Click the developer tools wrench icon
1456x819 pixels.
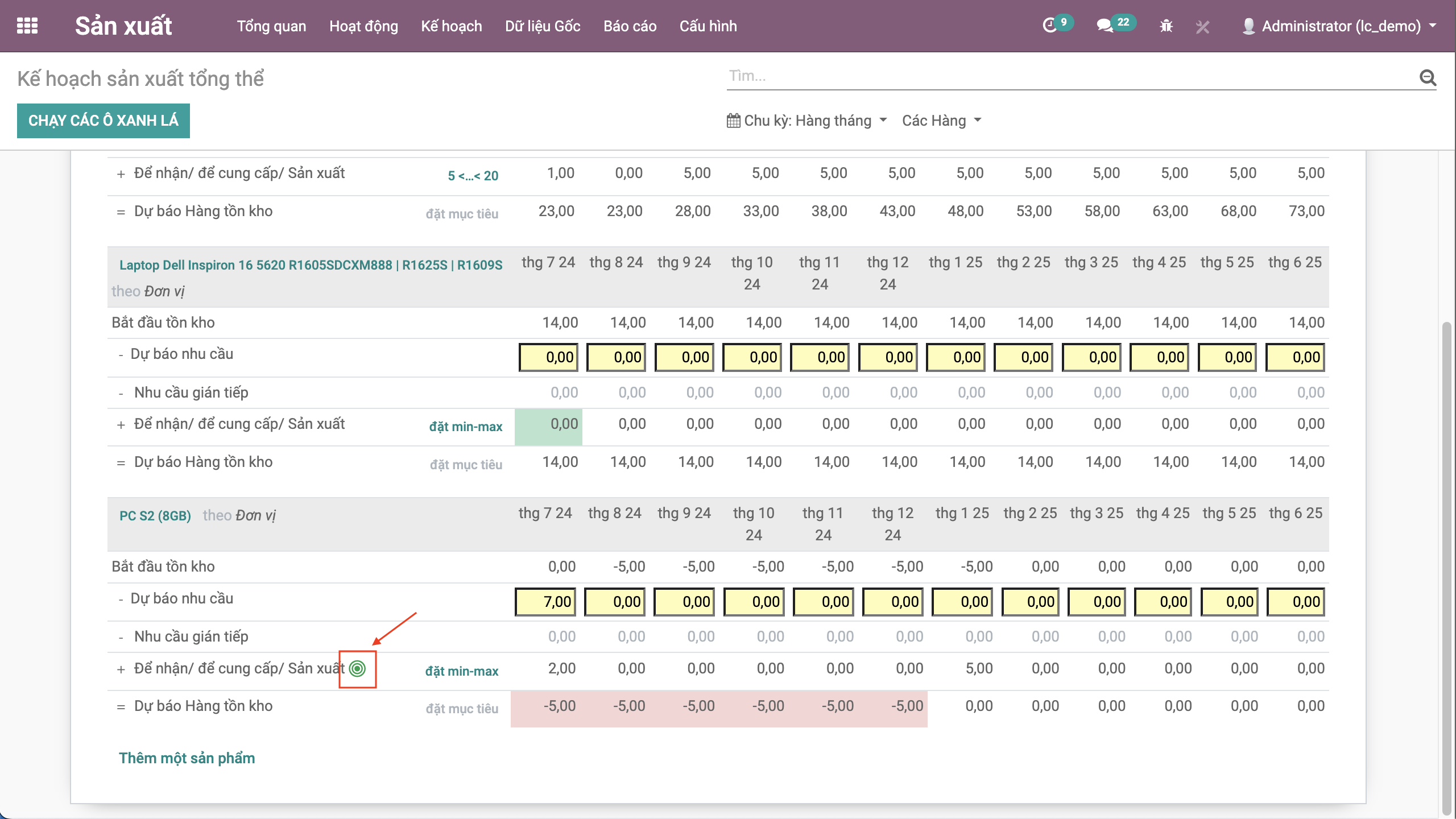point(1202,26)
